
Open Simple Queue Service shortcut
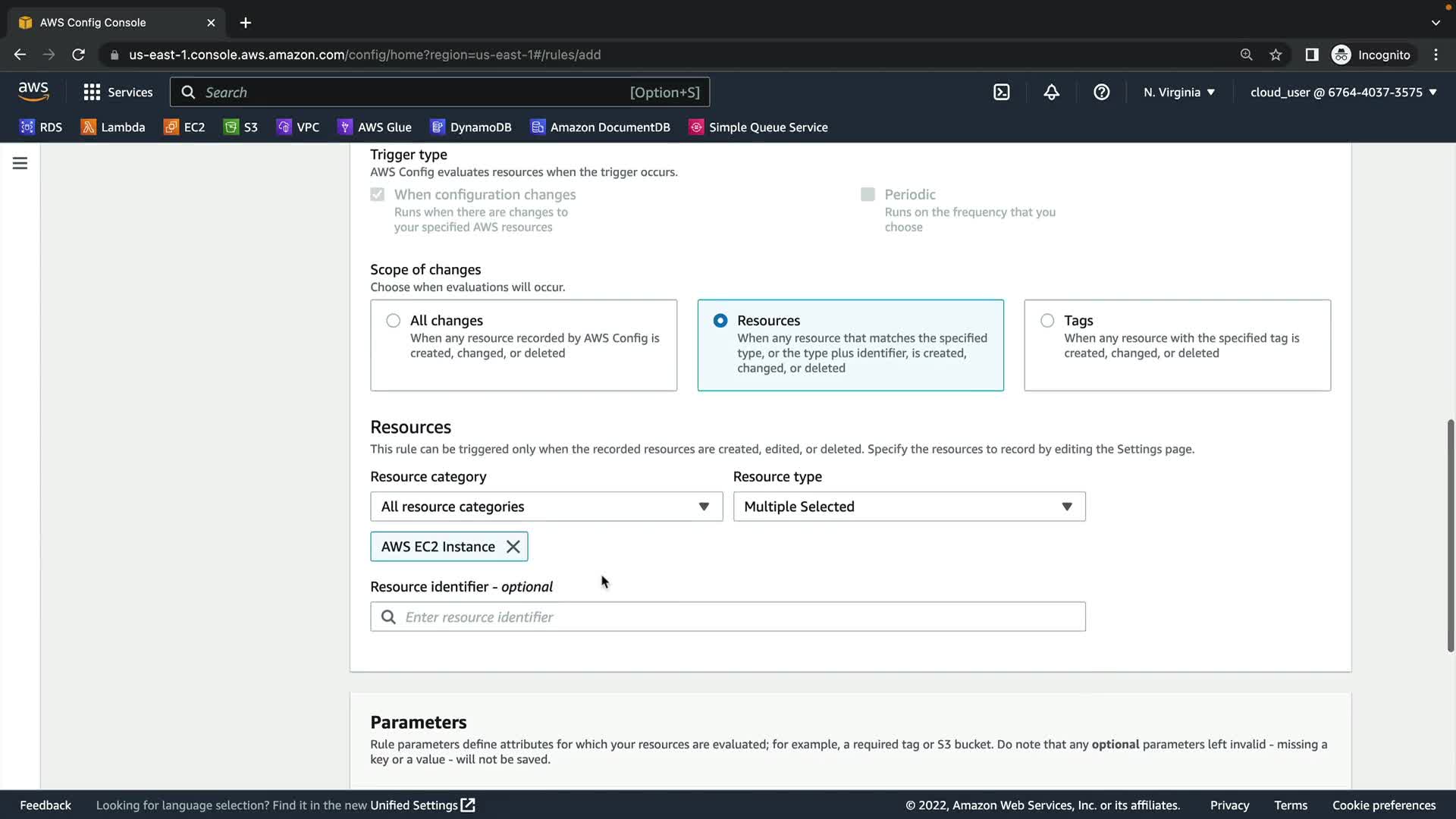[x=758, y=127]
